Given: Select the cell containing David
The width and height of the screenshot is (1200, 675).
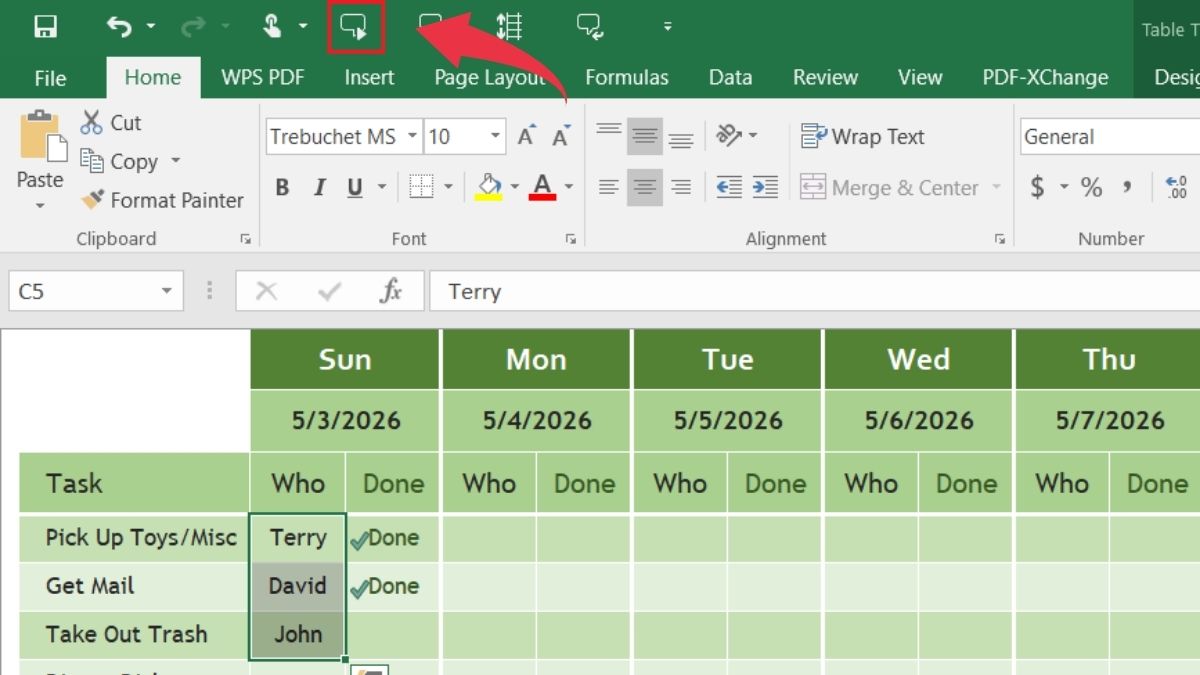Looking at the screenshot, I should point(298,586).
